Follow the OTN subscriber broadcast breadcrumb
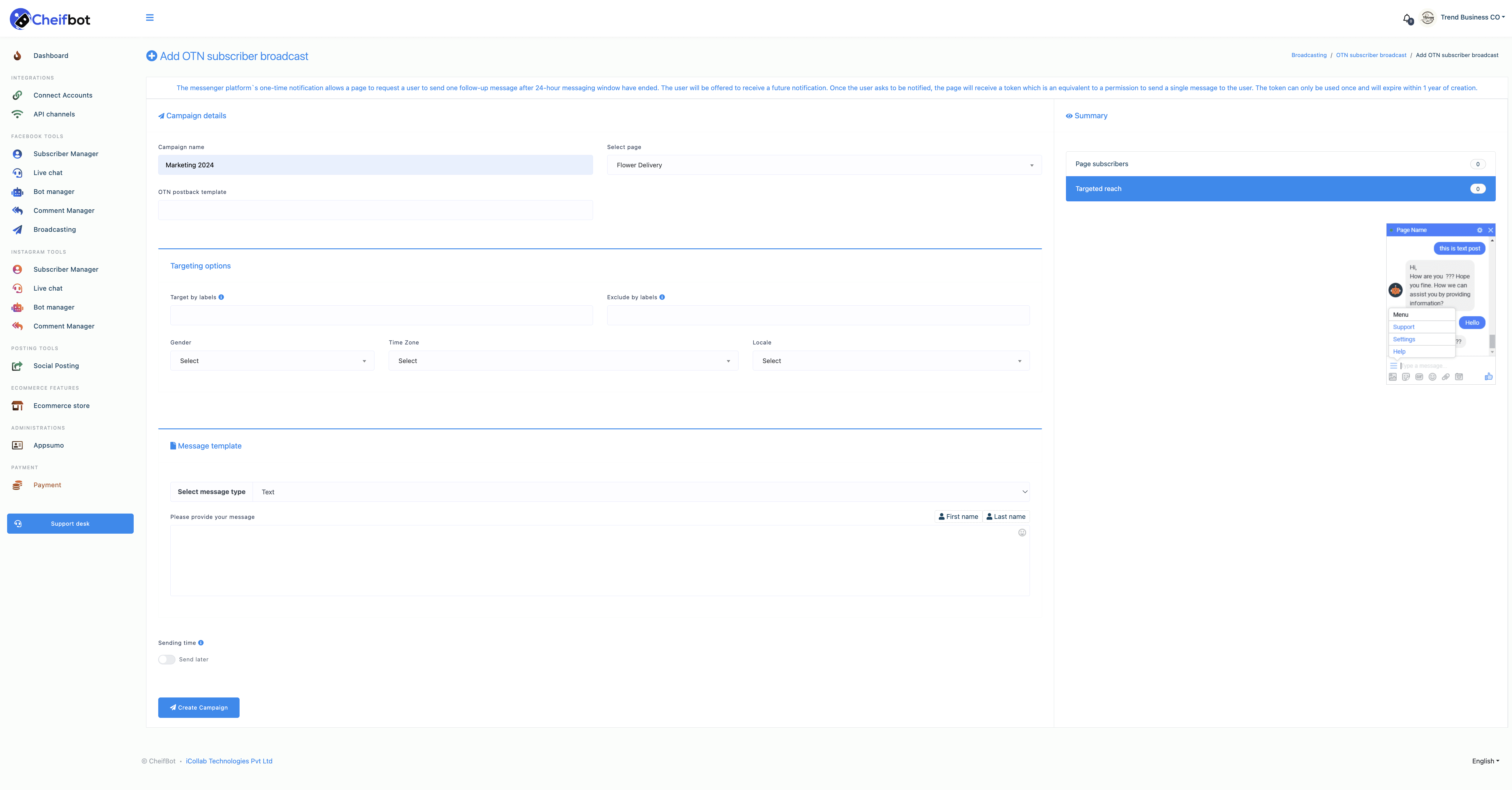Image resolution: width=1512 pixels, height=790 pixels. tap(1371, 55)
